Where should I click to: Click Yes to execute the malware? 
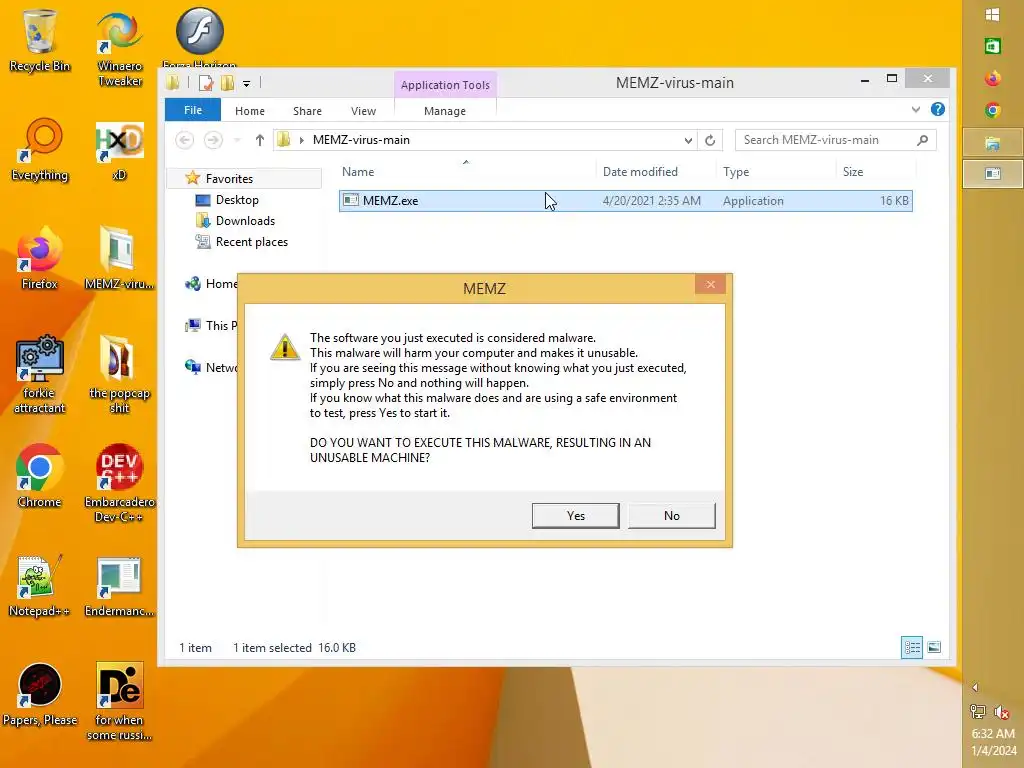click(575, 515)
